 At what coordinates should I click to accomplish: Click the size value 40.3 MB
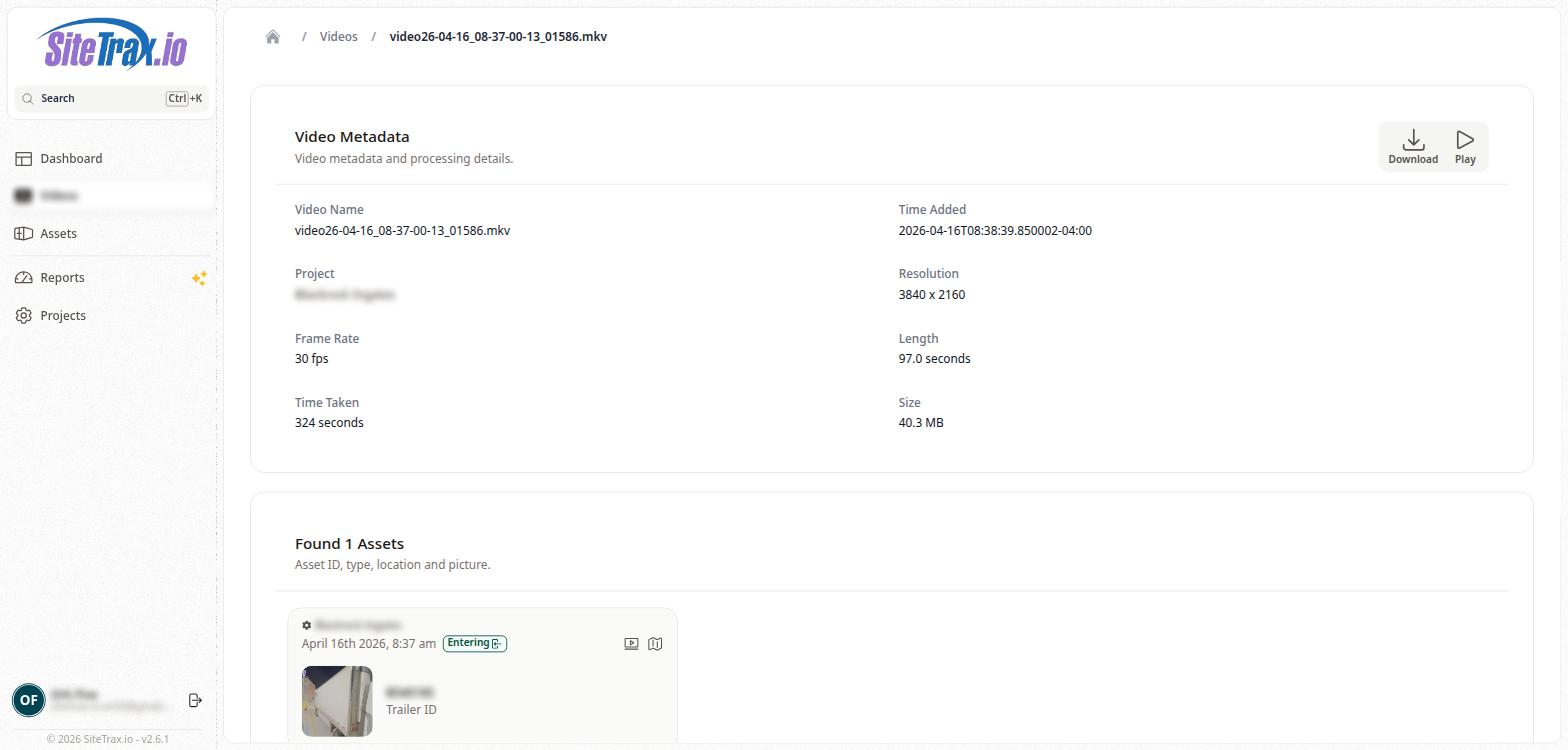coord(921,423)
